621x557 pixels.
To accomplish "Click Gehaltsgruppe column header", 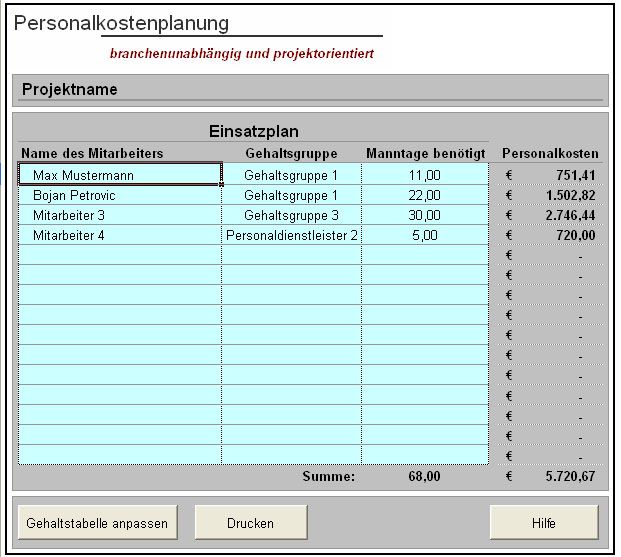I will (x=291, y=153).
